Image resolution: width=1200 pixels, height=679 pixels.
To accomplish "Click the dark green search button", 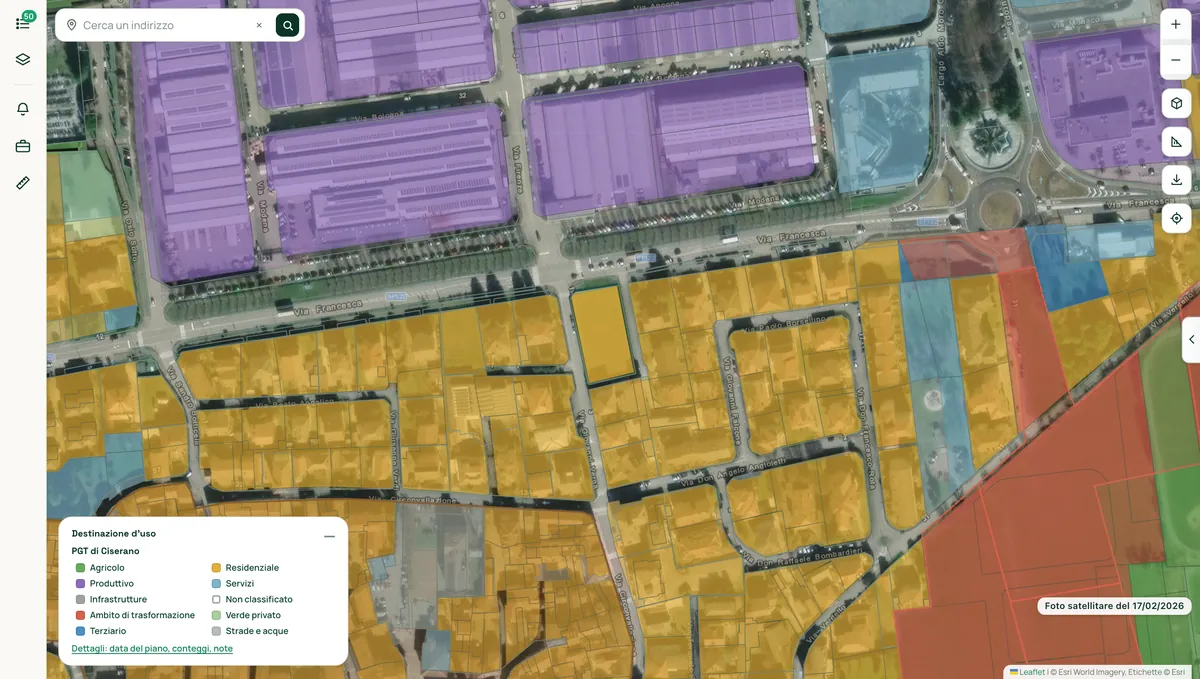I will (287, 25).
